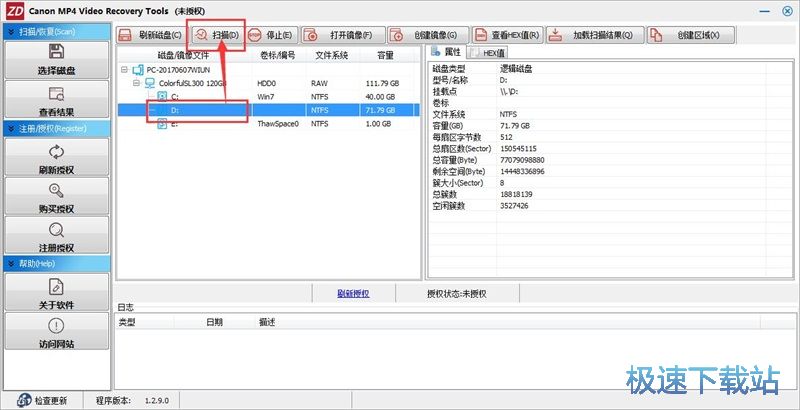
Task: Collapse the PC-20170607WIUN tree node
Action: 125,69
